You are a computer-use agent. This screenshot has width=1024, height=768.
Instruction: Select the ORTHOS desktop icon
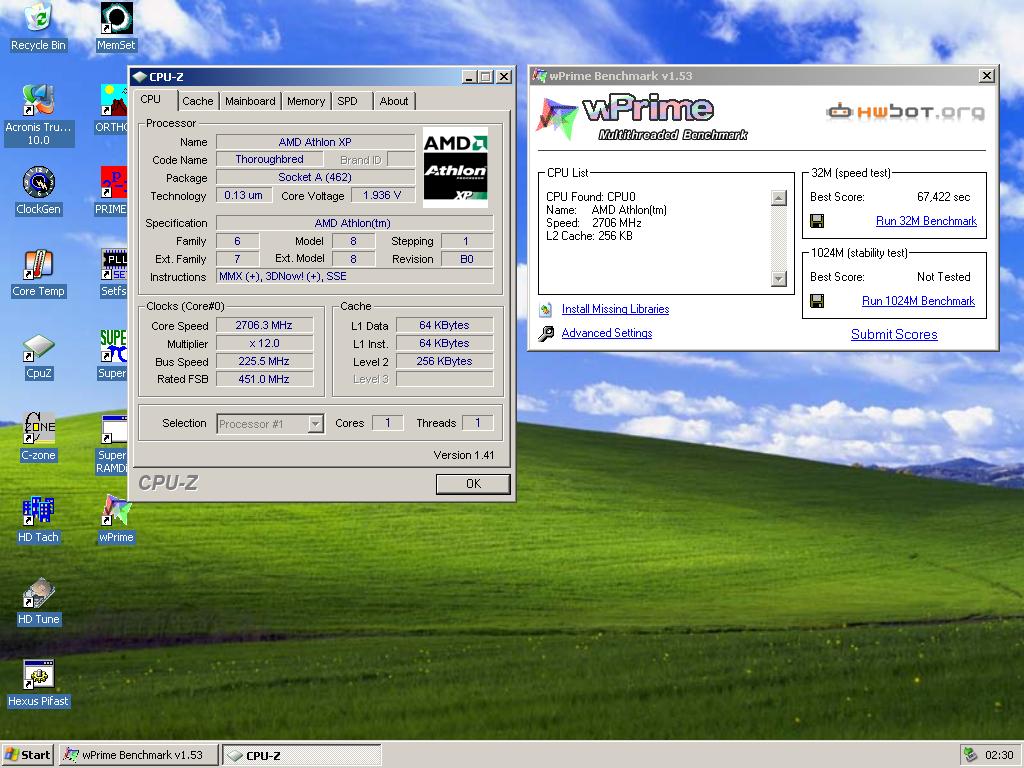[112, 108]
